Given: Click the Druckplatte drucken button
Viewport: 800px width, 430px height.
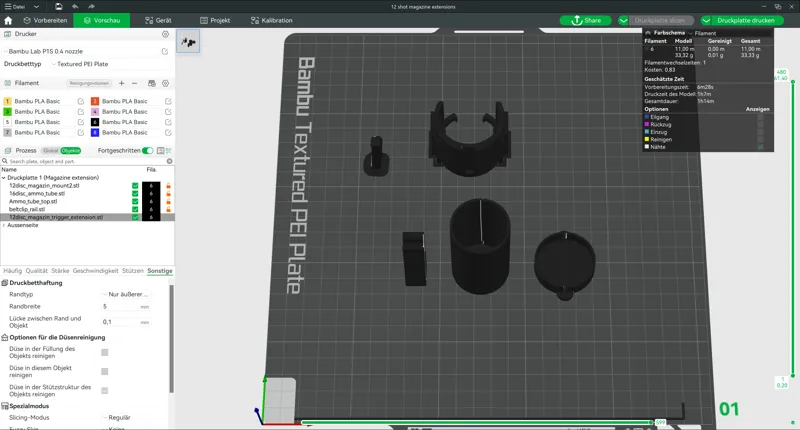Looking at the screenshot, I should [745, 20].
